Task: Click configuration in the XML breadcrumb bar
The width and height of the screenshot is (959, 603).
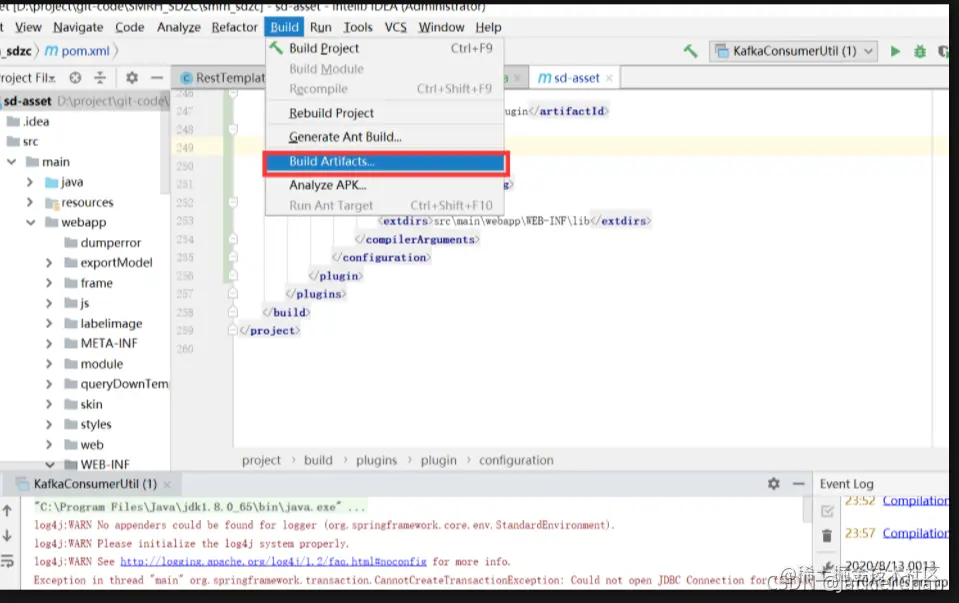Action: [x=516, y=461]
